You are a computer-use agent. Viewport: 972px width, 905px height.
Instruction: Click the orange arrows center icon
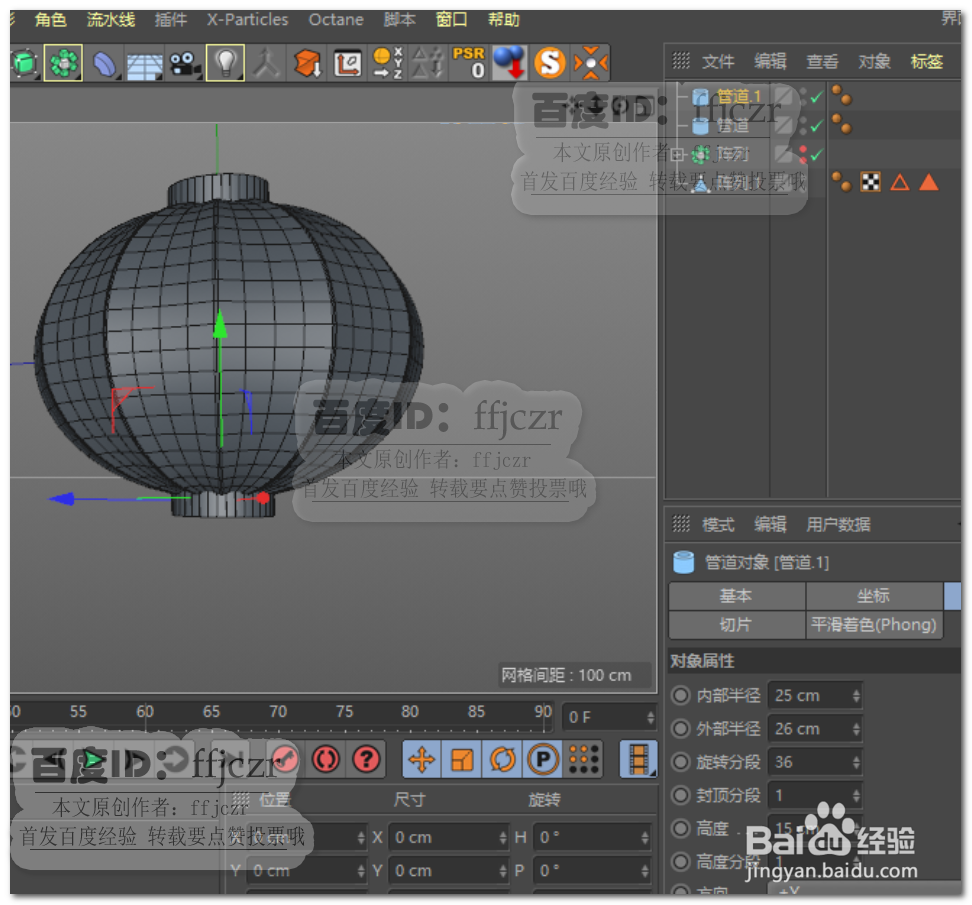590,63
